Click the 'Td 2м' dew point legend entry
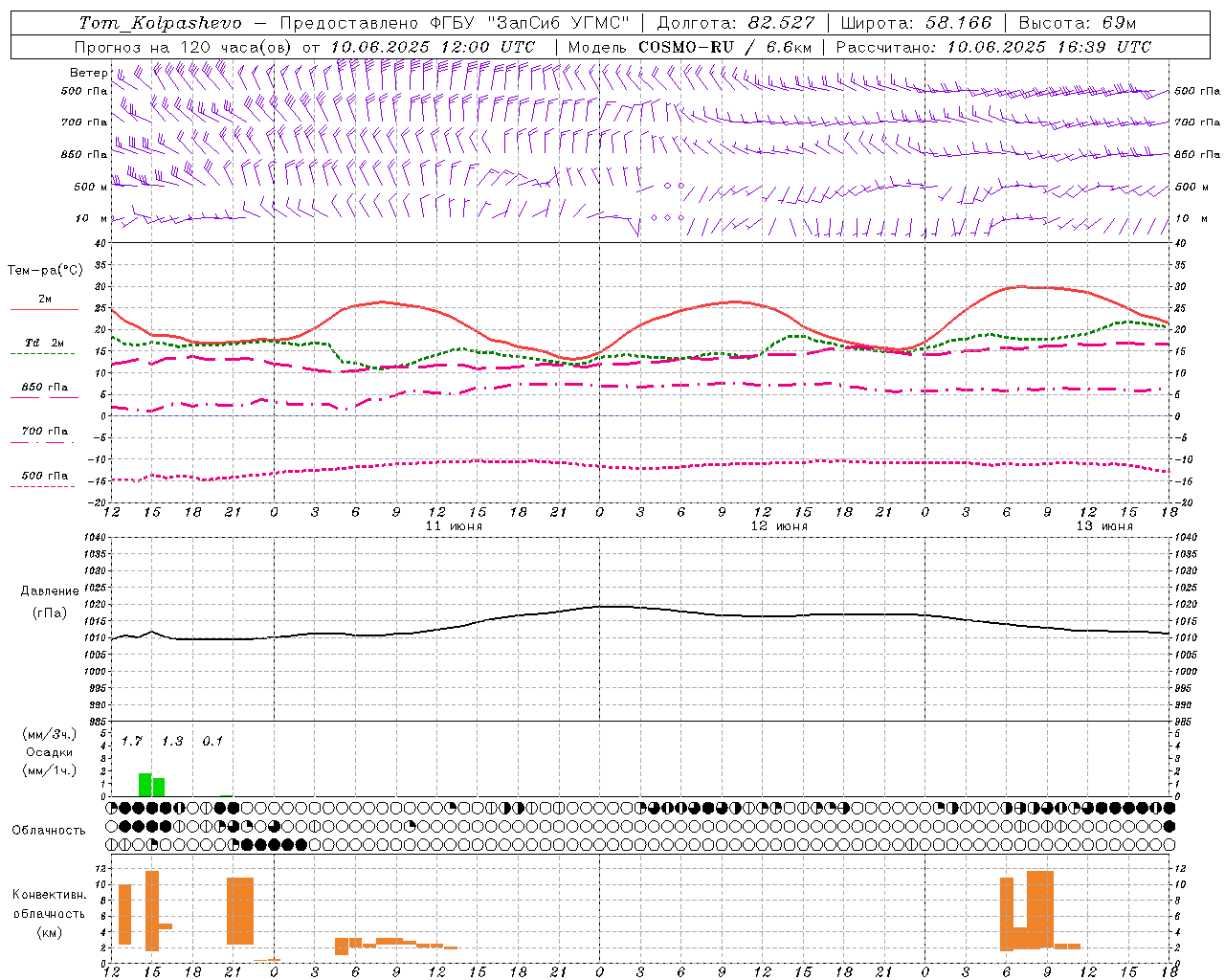The width and height of the screenshot is (1225, 980). [44, 343]
